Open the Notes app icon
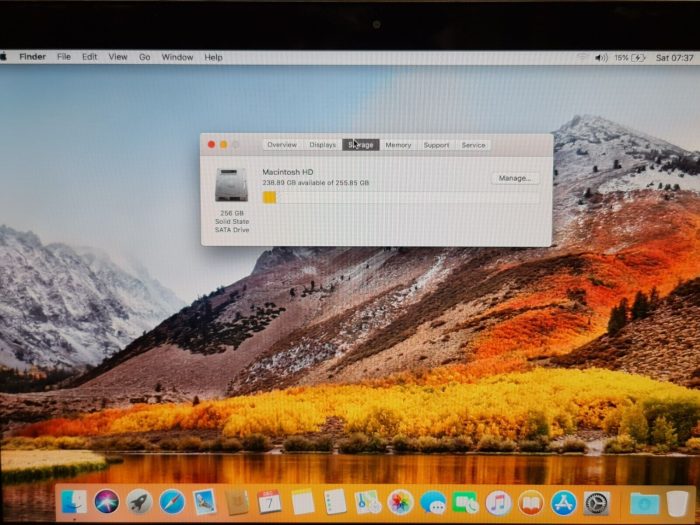 (x=303, y=502)
